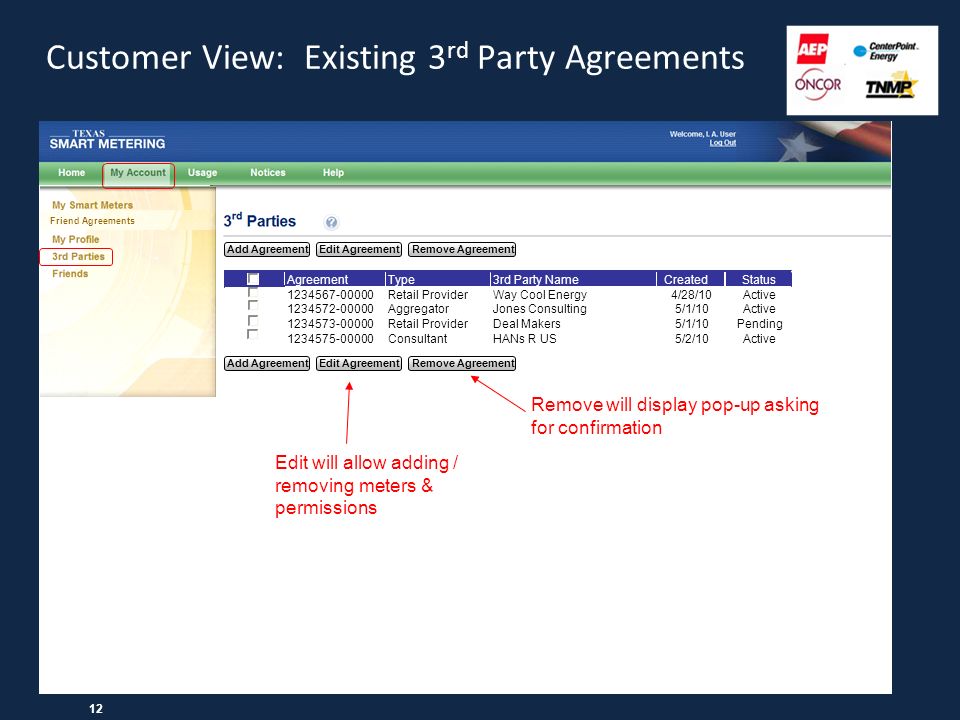This screenshot has width=960, height=720.
Task: Open Friend Agreements in sidebar
Action: coord(92,221)
